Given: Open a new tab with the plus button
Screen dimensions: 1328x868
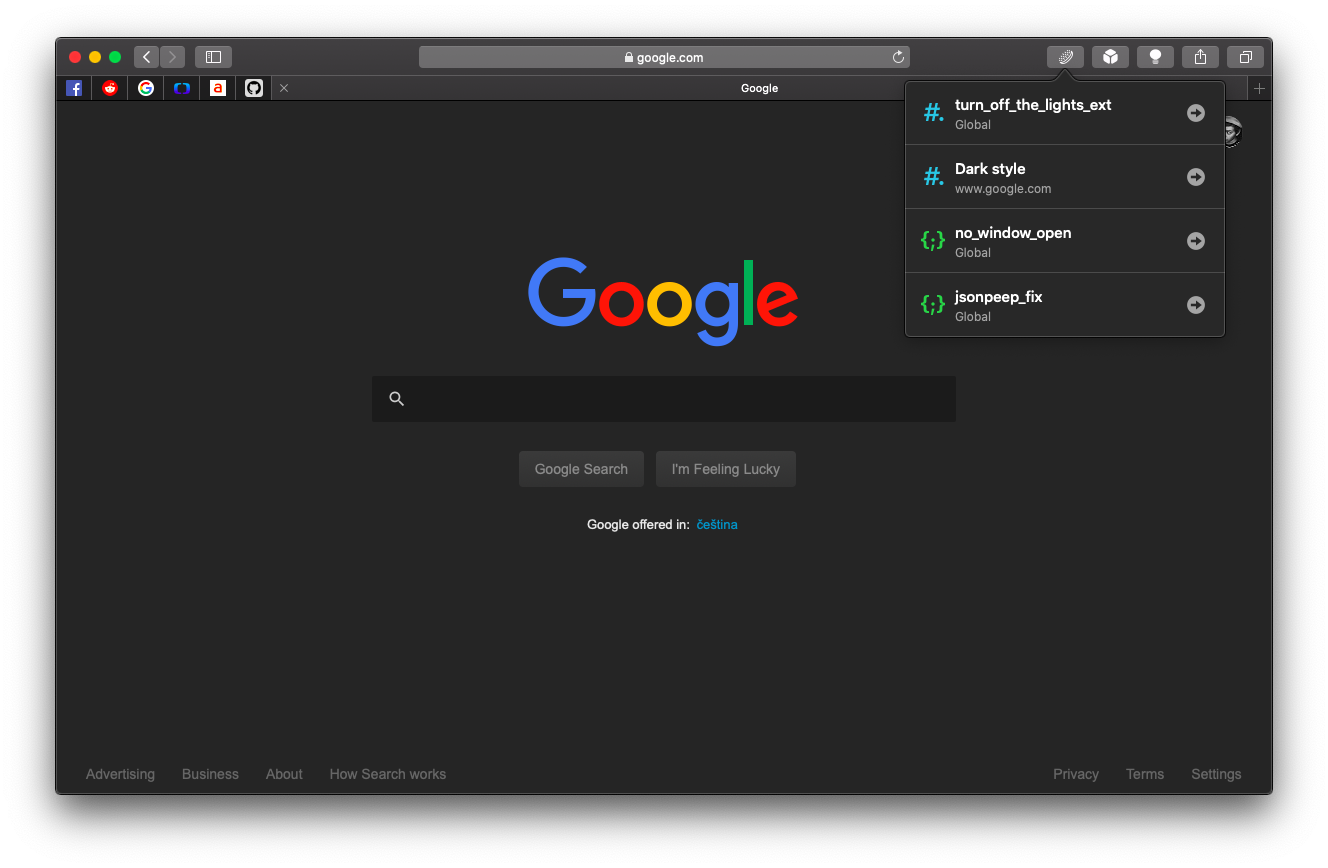Looking at the screenshot, I should tap(1259, 88).
